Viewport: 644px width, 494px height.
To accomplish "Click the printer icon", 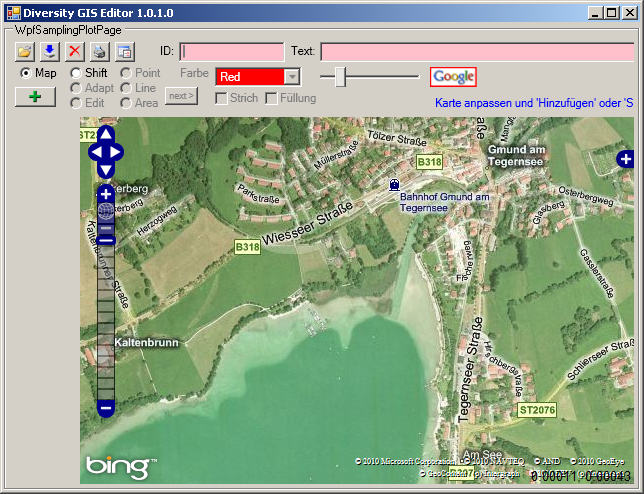I will tap(99, 51).
